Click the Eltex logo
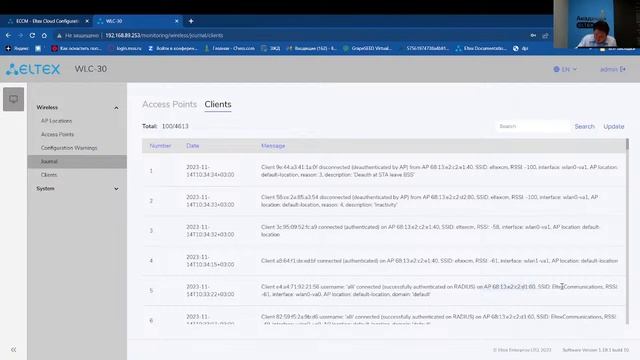This screenshot has height=360, width=640. pyautogui.click(x=33, y=69)
